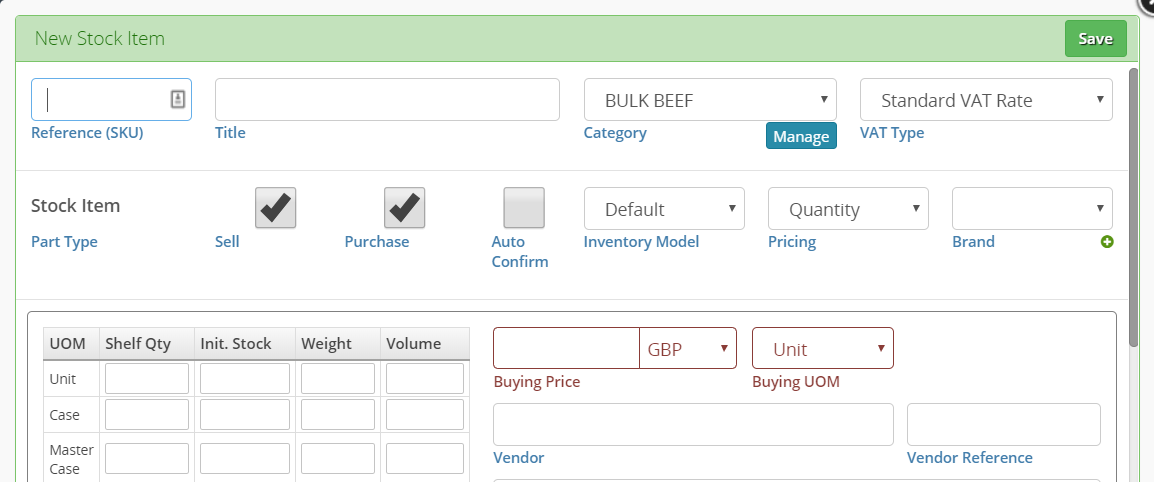Image resolution: width=1154 pixels, height=482 pixels.
Task: Click the close icon at top-right corner
Action: pos(1147,4)
